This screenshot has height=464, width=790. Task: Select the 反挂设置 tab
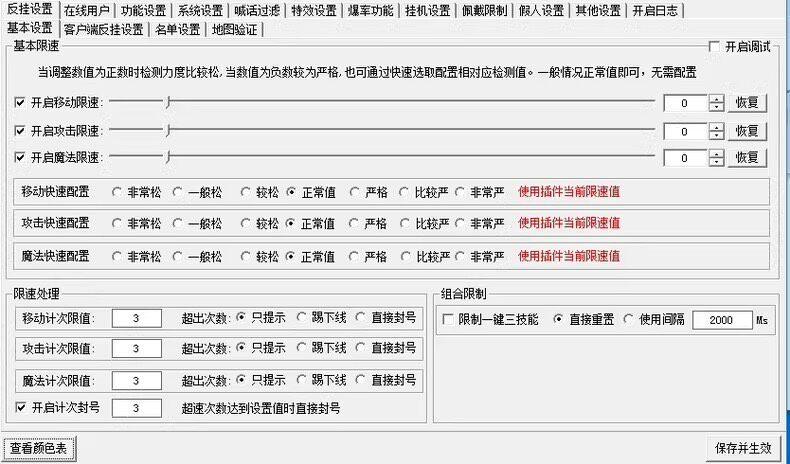pos(30,9)
